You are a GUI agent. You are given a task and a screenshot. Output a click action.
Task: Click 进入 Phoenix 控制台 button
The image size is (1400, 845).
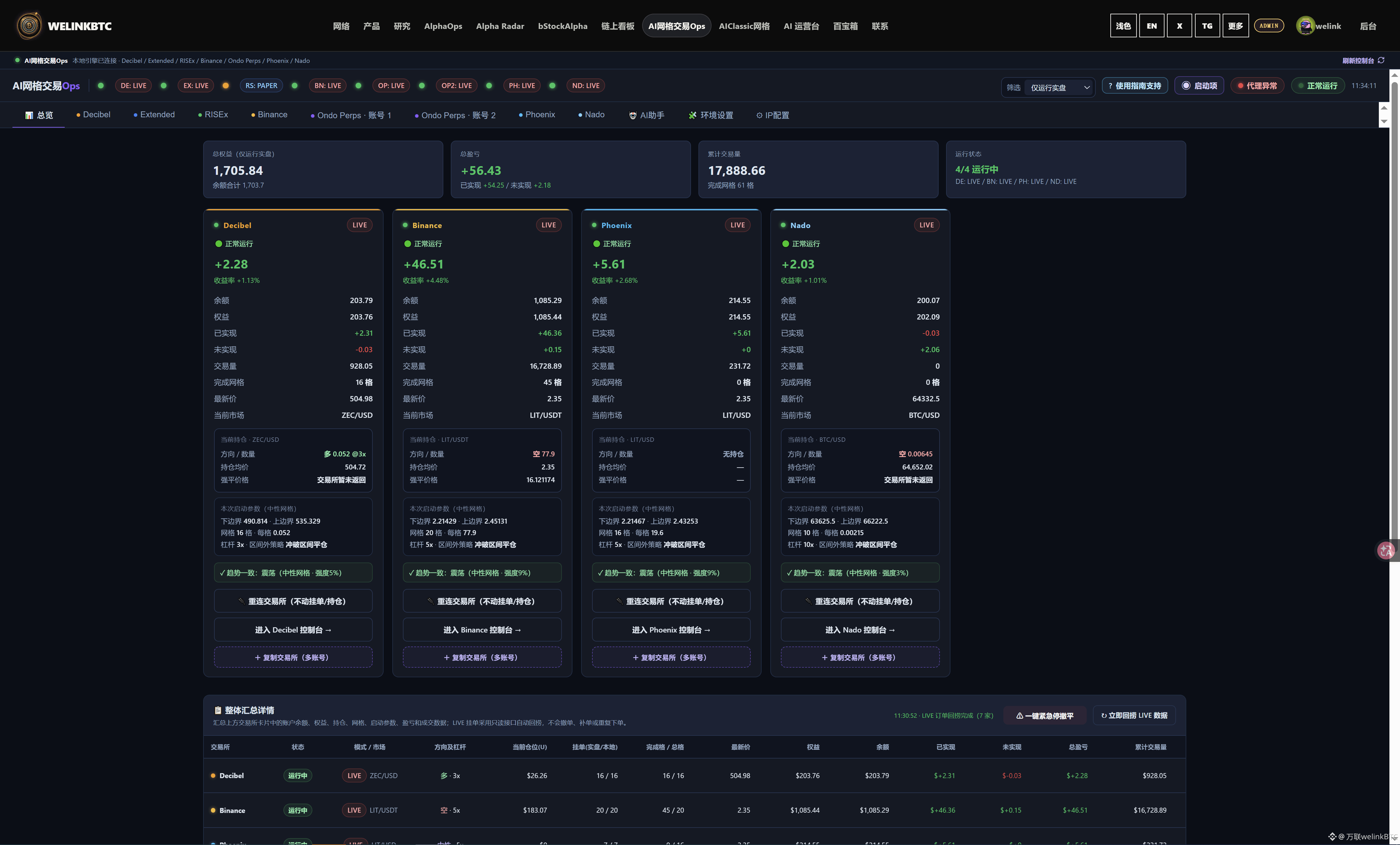[670, 630]
